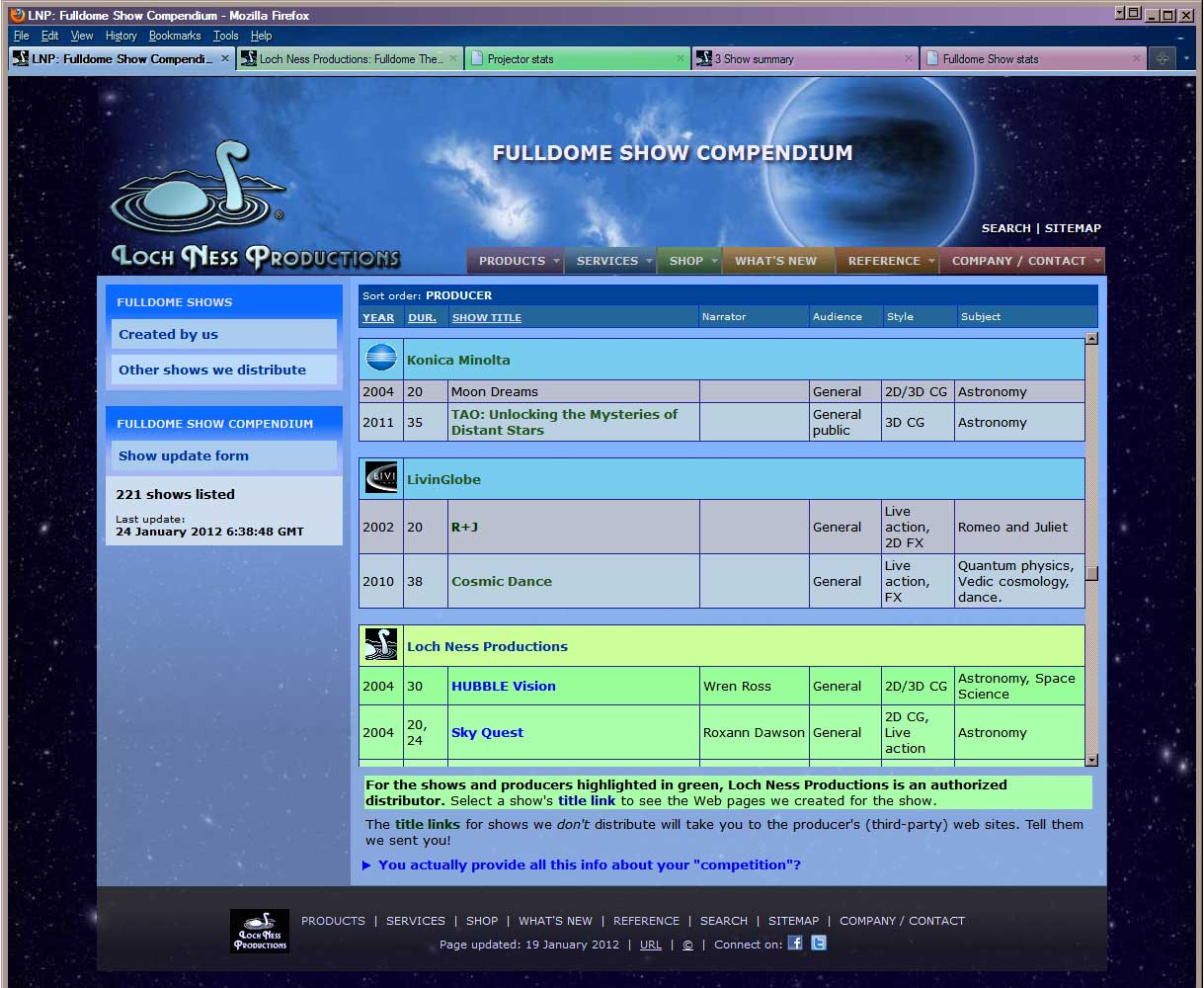Open the Help menu

click(261, 36)
